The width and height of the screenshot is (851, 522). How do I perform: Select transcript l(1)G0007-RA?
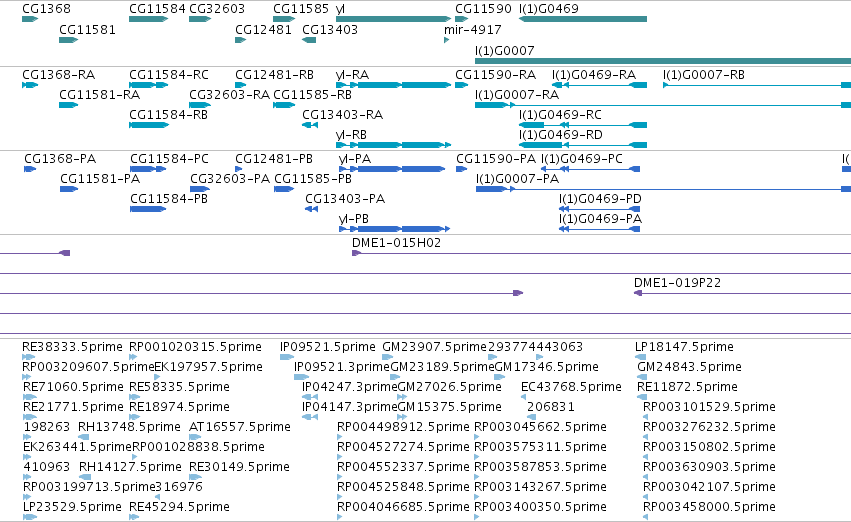point(663,105)
